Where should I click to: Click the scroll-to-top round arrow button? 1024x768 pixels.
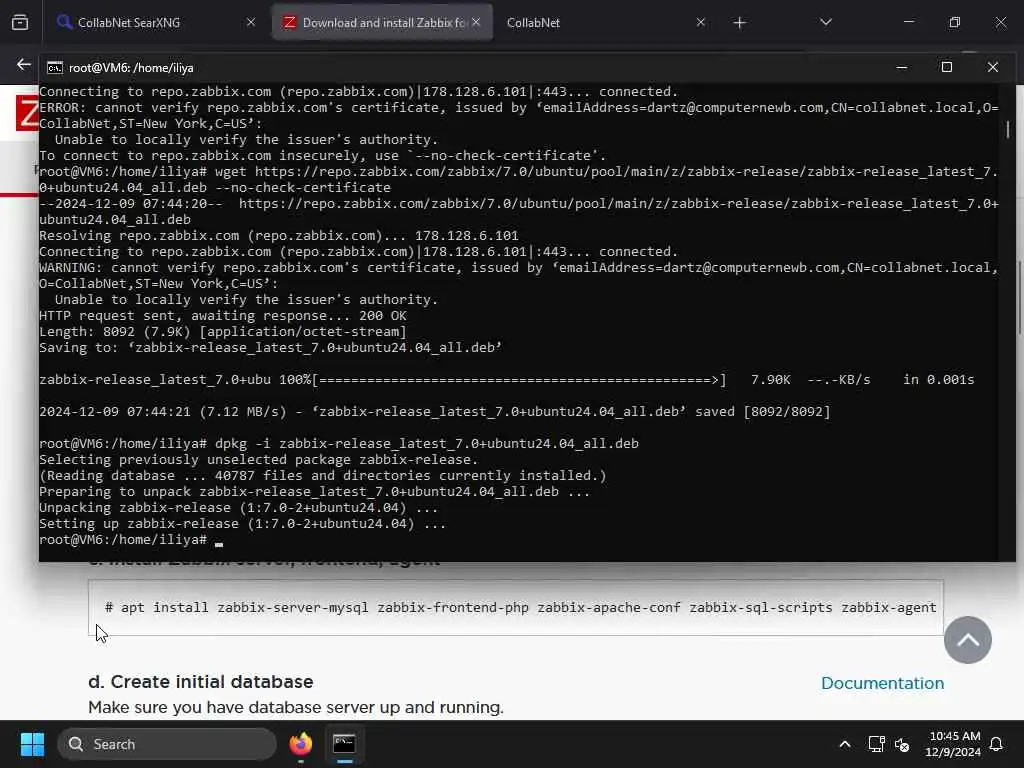point(967,640)
